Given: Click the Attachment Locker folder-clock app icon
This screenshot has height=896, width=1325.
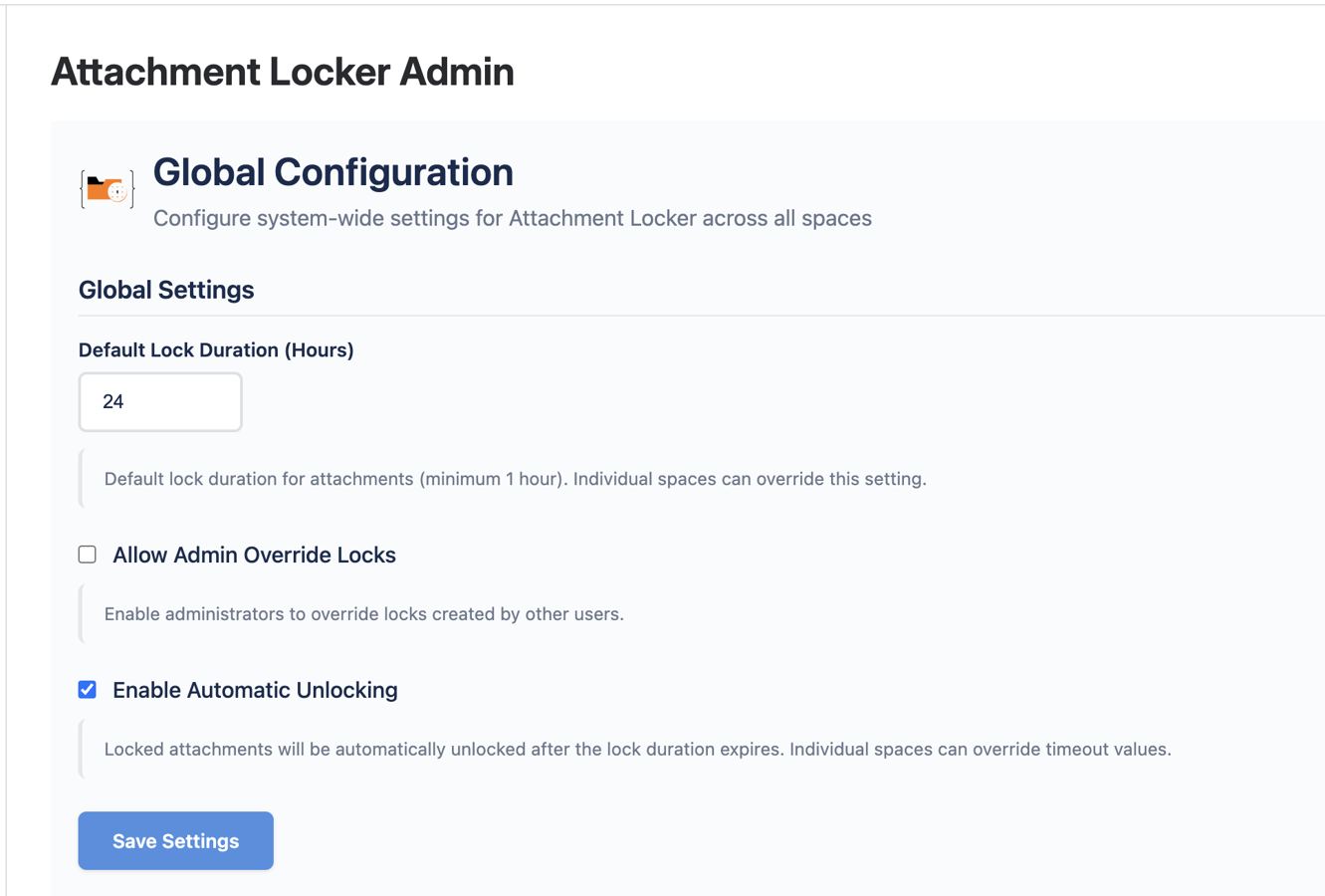Looking at the screenshot, I should click(x=106, y=189).
